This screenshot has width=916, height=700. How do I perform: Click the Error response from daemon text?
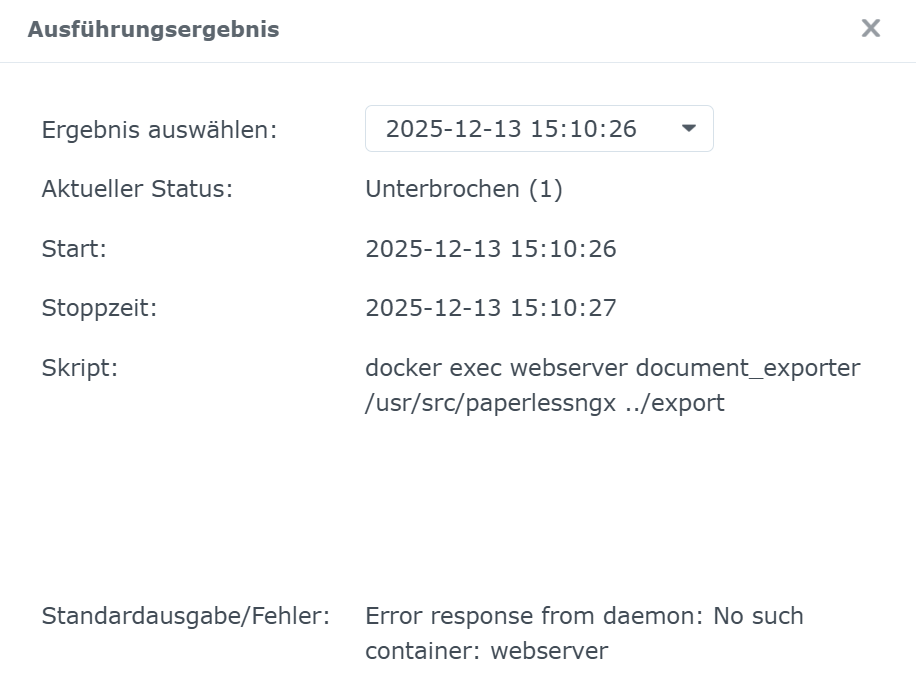point(535,616)
